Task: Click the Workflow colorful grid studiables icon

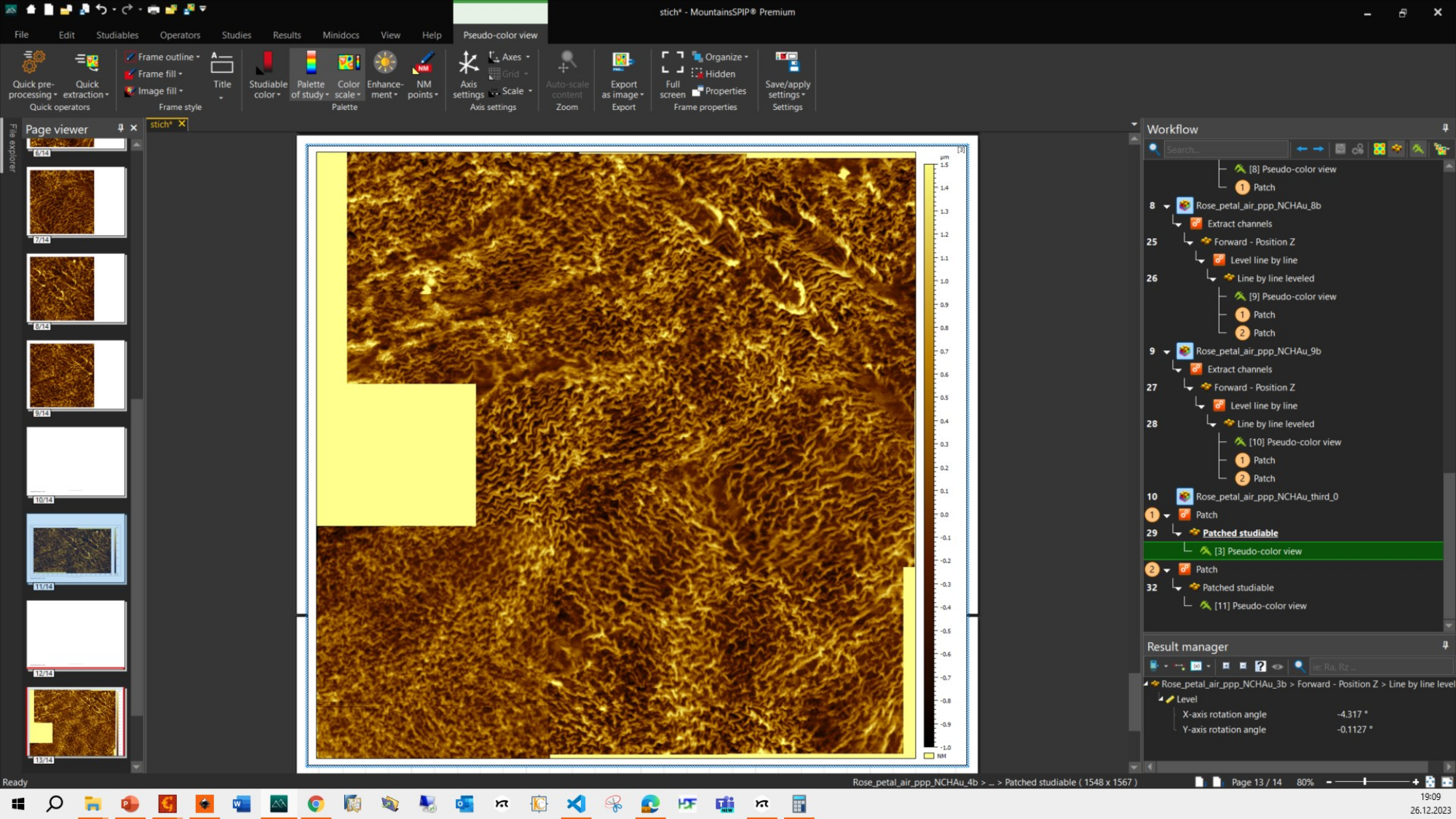Action: tap(1379, 149)
